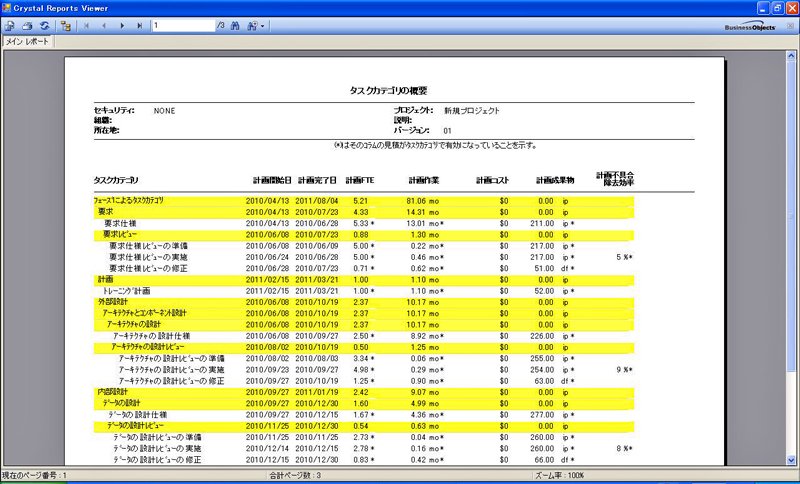The width and height of the screenshot is (800, 484).
Task: Click the vertical scrollbar up arrow
Action: (791, 56)
